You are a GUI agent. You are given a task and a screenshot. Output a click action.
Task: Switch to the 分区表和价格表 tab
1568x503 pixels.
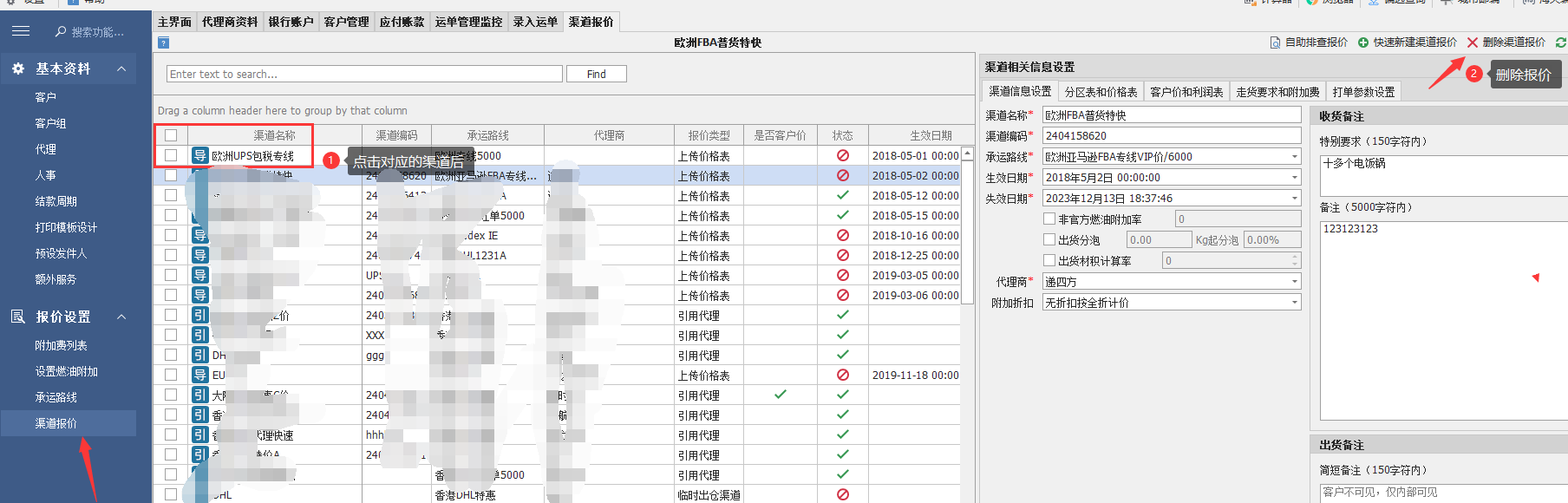(x=1101, y=92)
